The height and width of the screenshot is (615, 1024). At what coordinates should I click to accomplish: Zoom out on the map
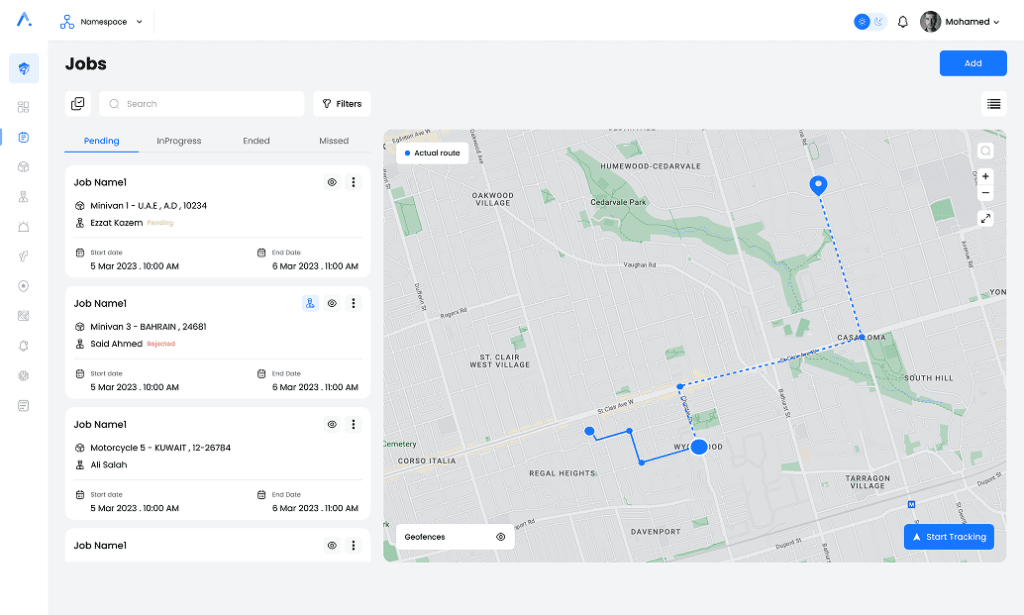point(986,193)
